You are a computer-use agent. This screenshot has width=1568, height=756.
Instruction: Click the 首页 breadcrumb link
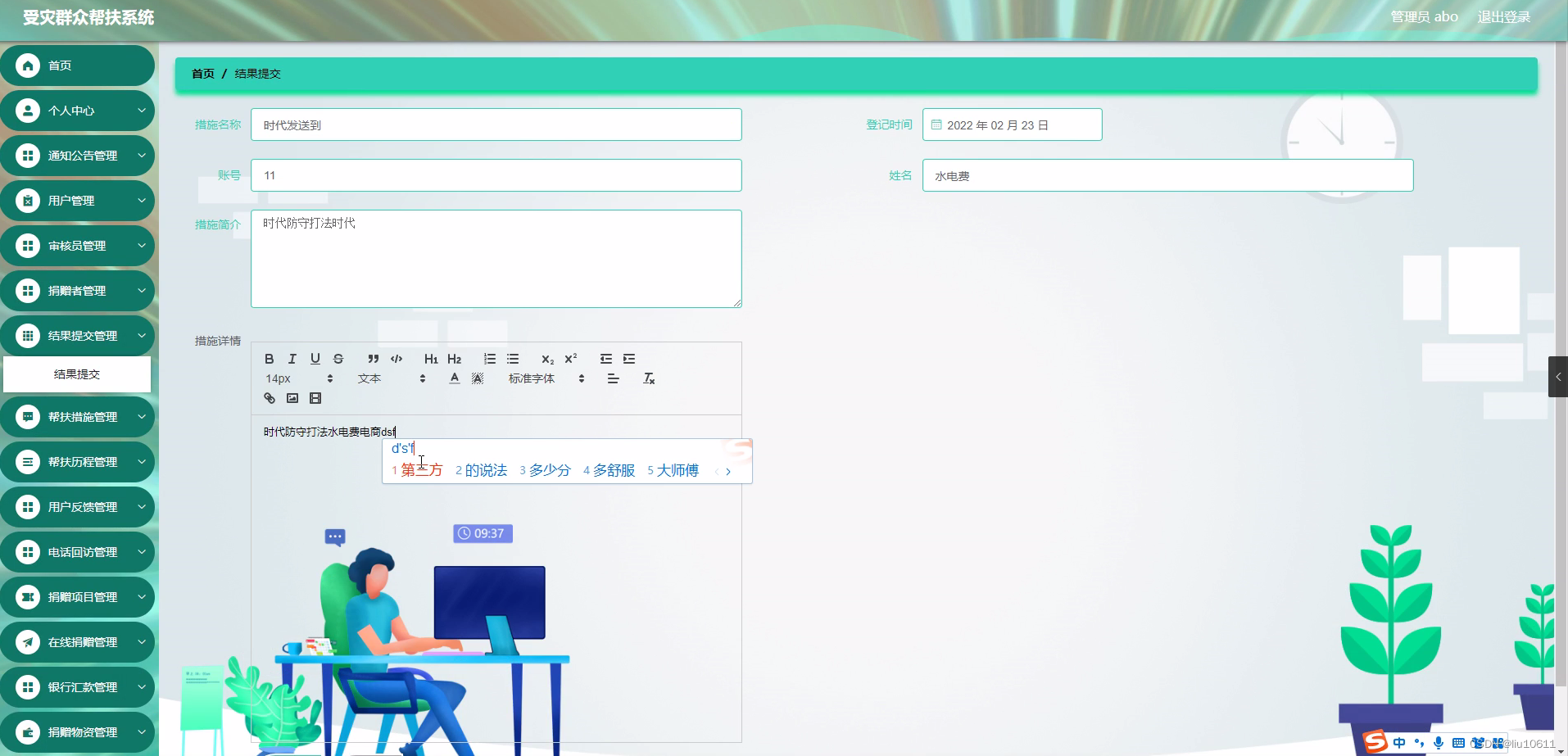203,74
